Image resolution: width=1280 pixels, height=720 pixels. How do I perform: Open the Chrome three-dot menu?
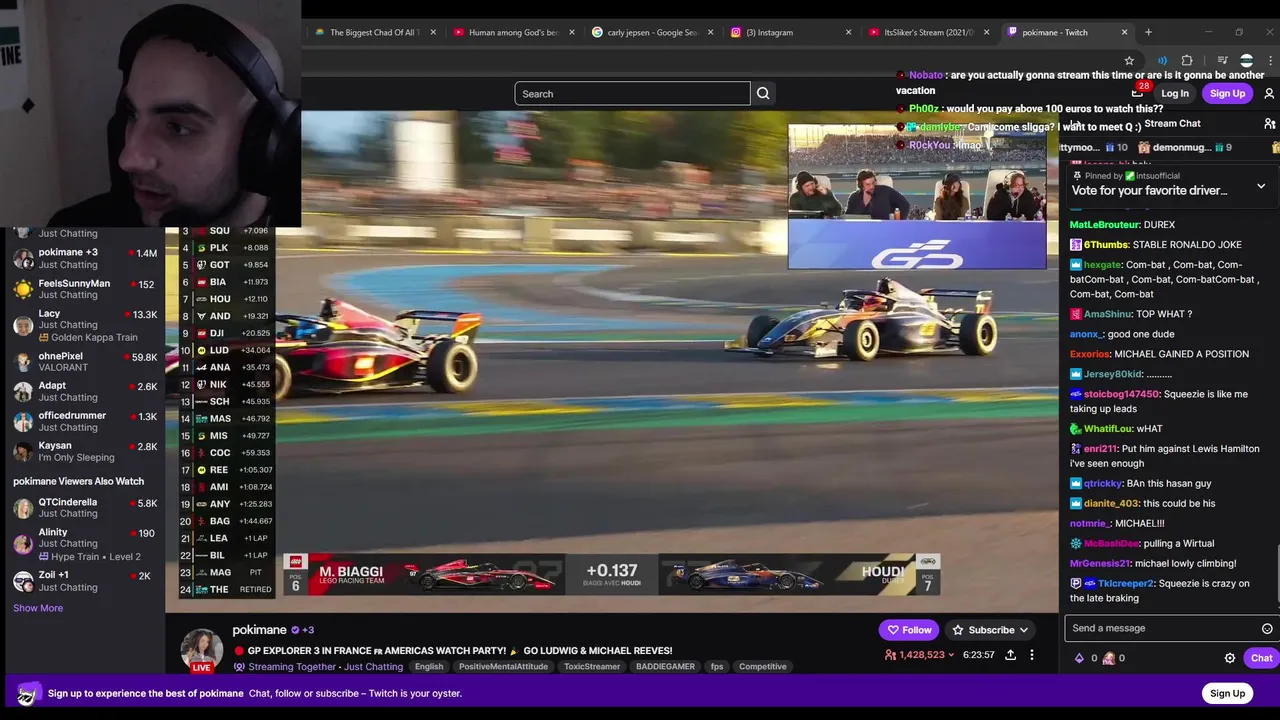1270,60
